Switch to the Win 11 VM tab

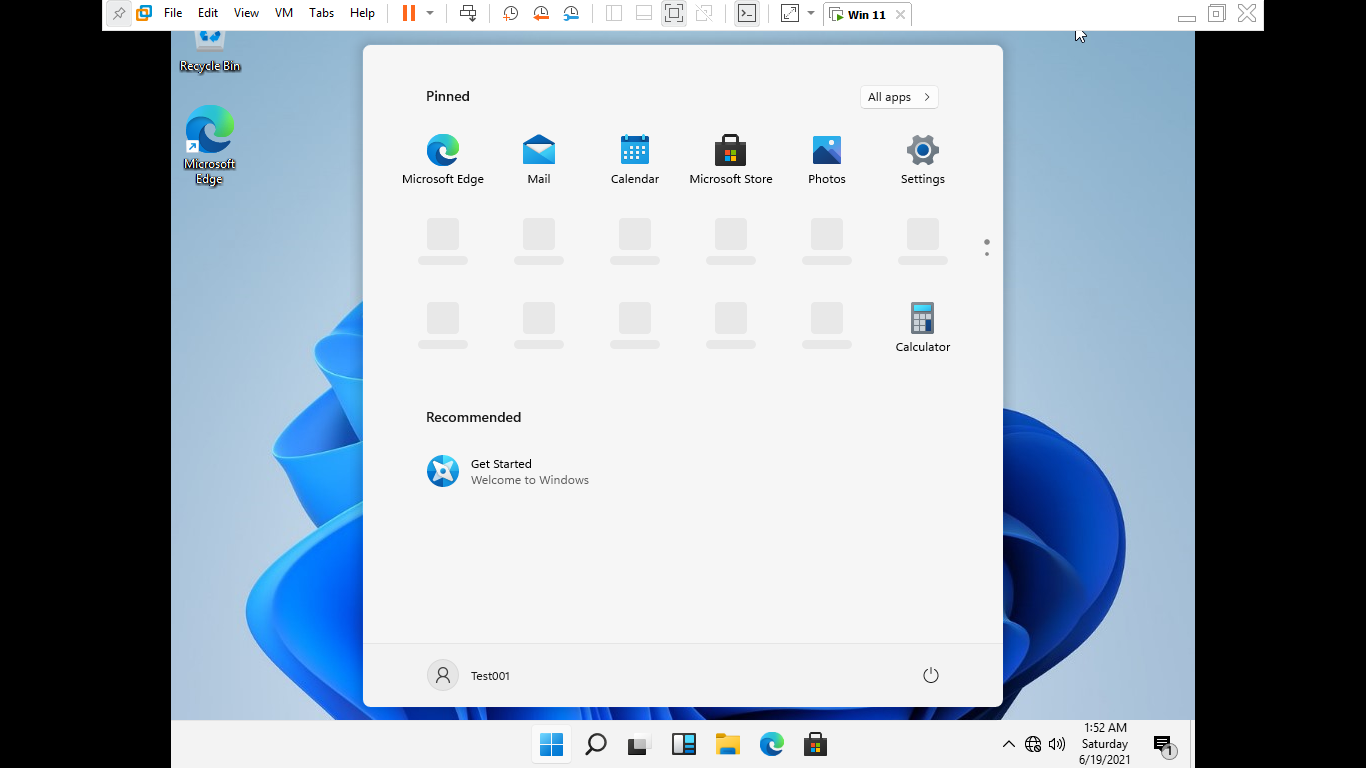(867, 15)
